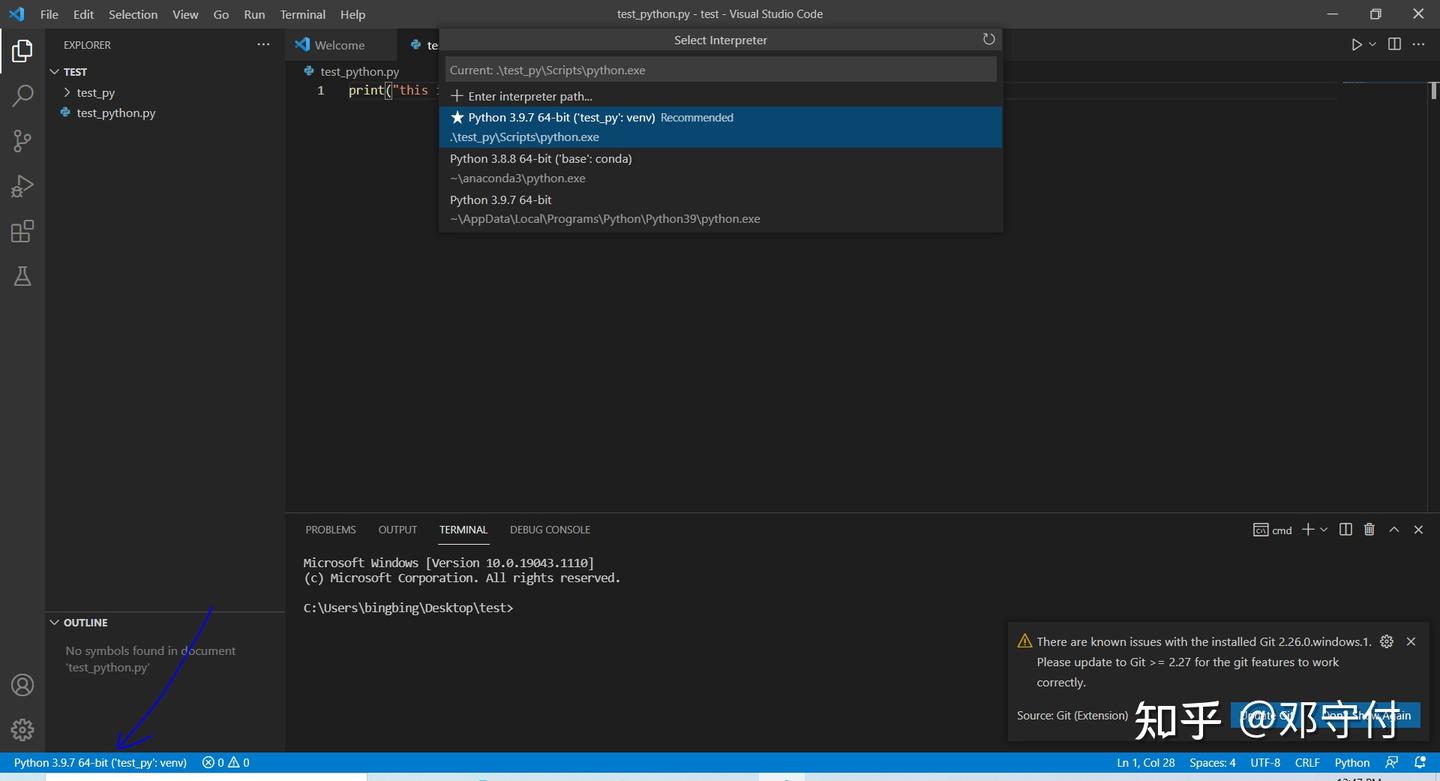Kill the terminal with the trash icon
This screenshot has width=1440, height=781.
[x=1369, y=529]
